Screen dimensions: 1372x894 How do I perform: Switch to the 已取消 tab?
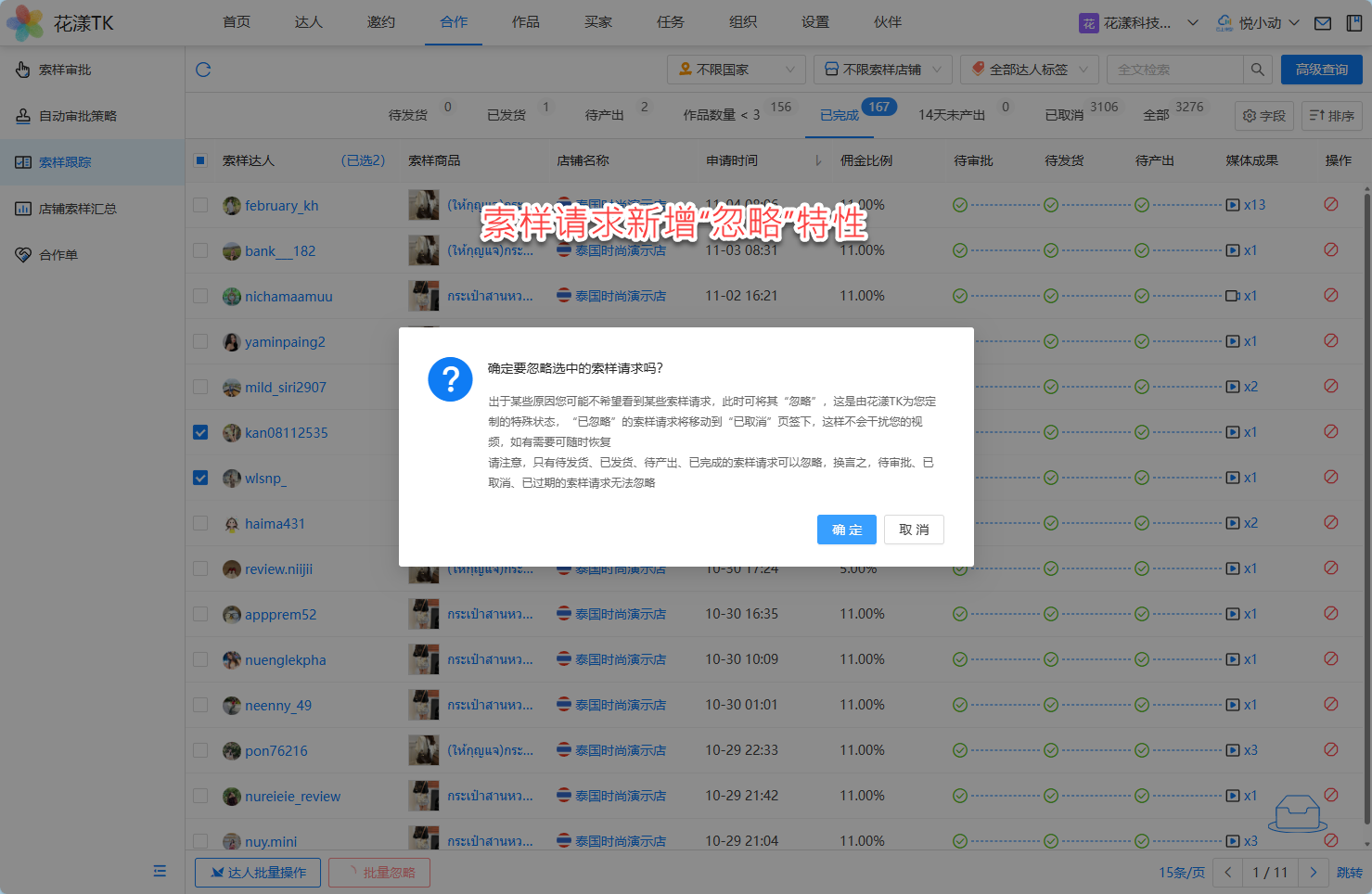(x=1064, y=115)
